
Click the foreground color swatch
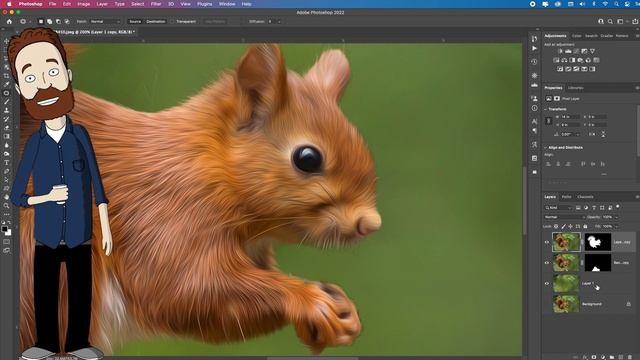pyautogui.click(x=4, y=229)
